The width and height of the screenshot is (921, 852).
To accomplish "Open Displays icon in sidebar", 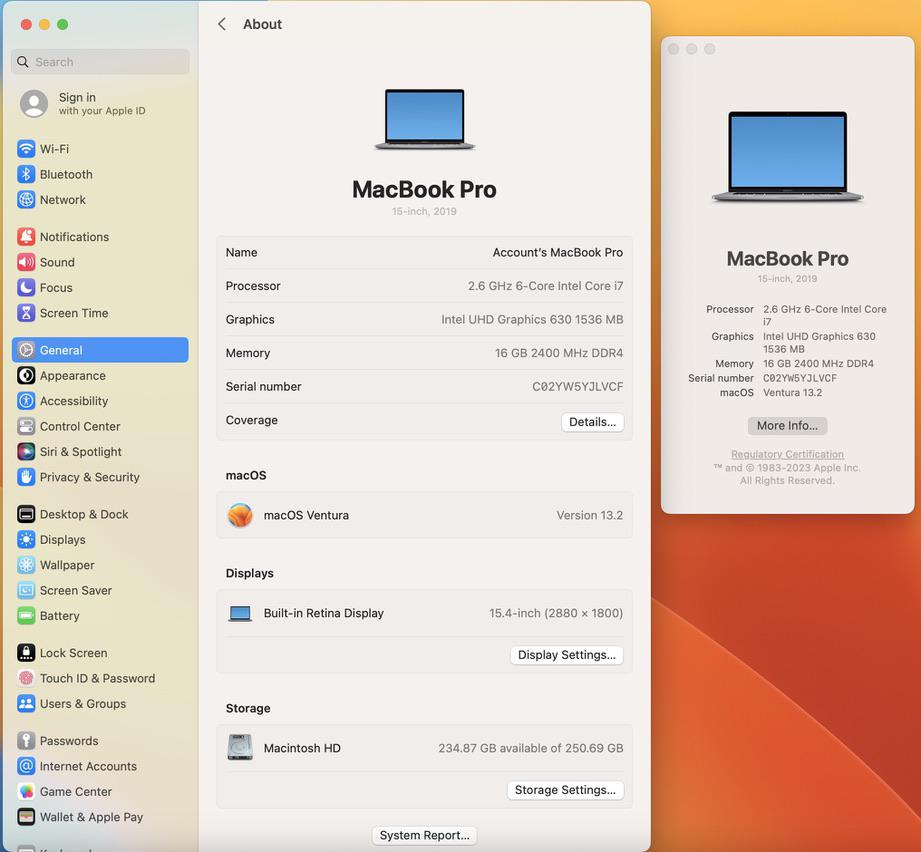I will [26, 540].
